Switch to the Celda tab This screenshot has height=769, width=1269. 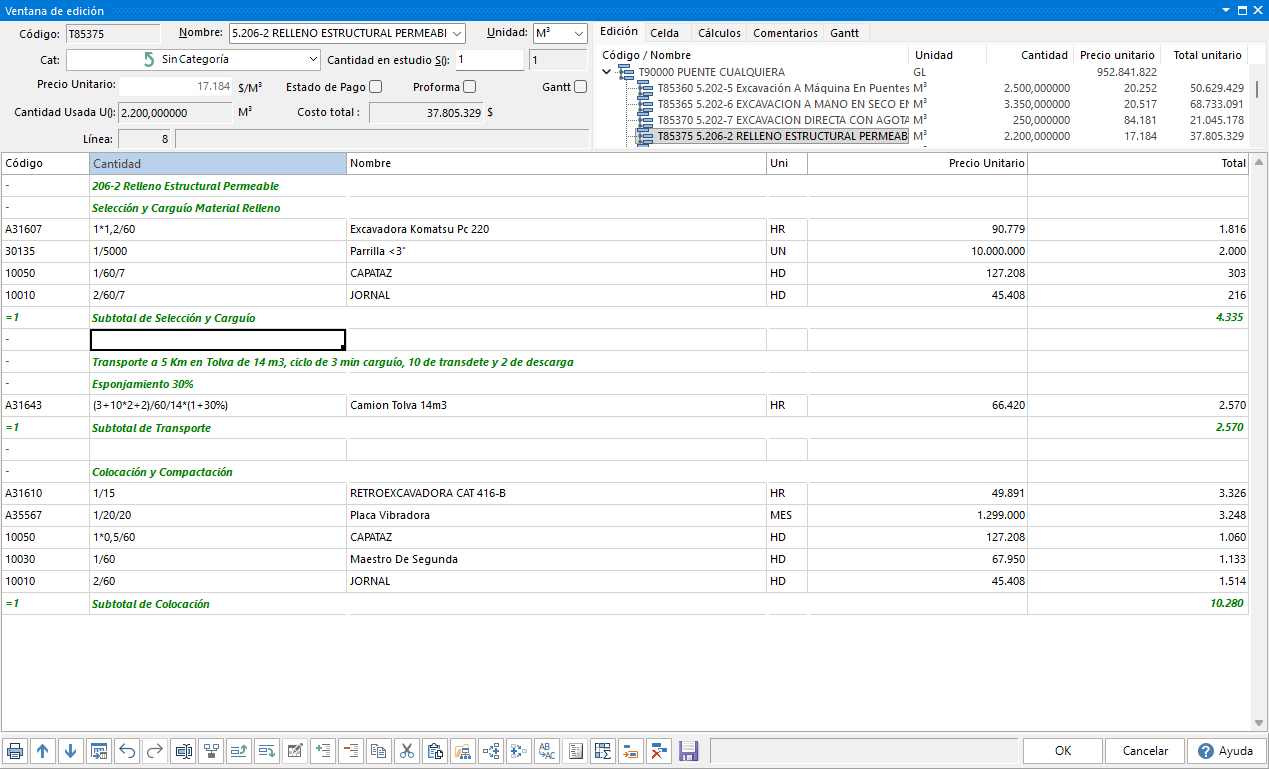[x=665, y=33]
